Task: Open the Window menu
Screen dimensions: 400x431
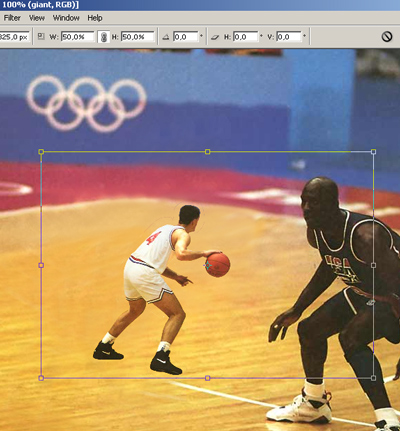Action: click(x=66, y=18)
